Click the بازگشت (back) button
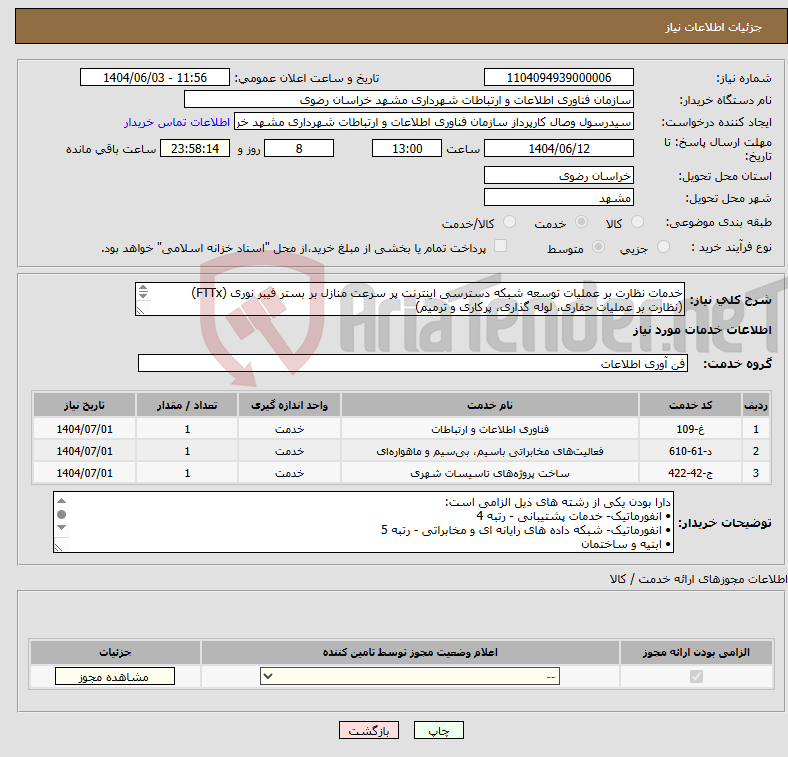This screenshot has width=788, height=757. (369, 730)
